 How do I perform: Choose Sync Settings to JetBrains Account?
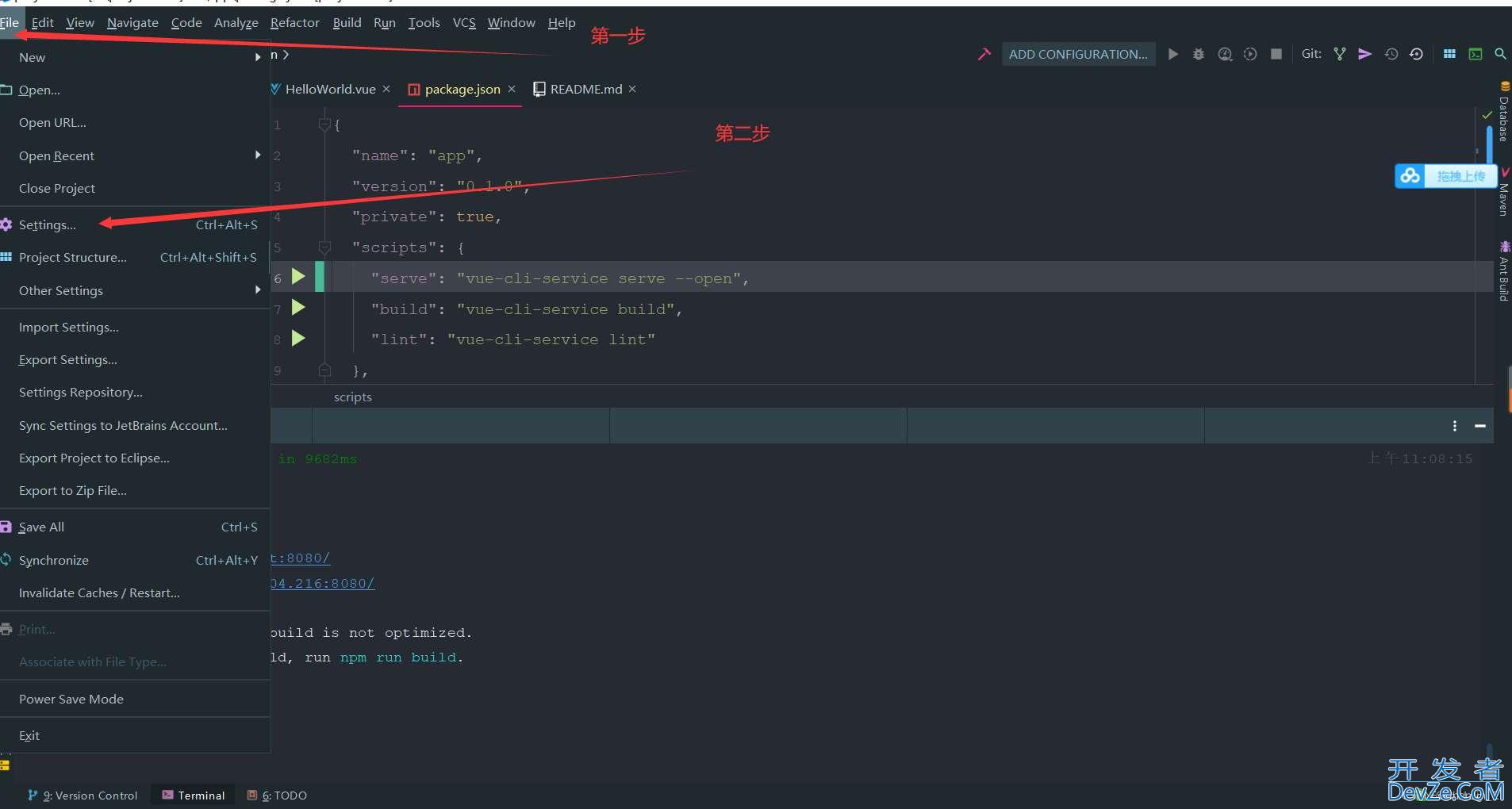(x=135, y=425)
